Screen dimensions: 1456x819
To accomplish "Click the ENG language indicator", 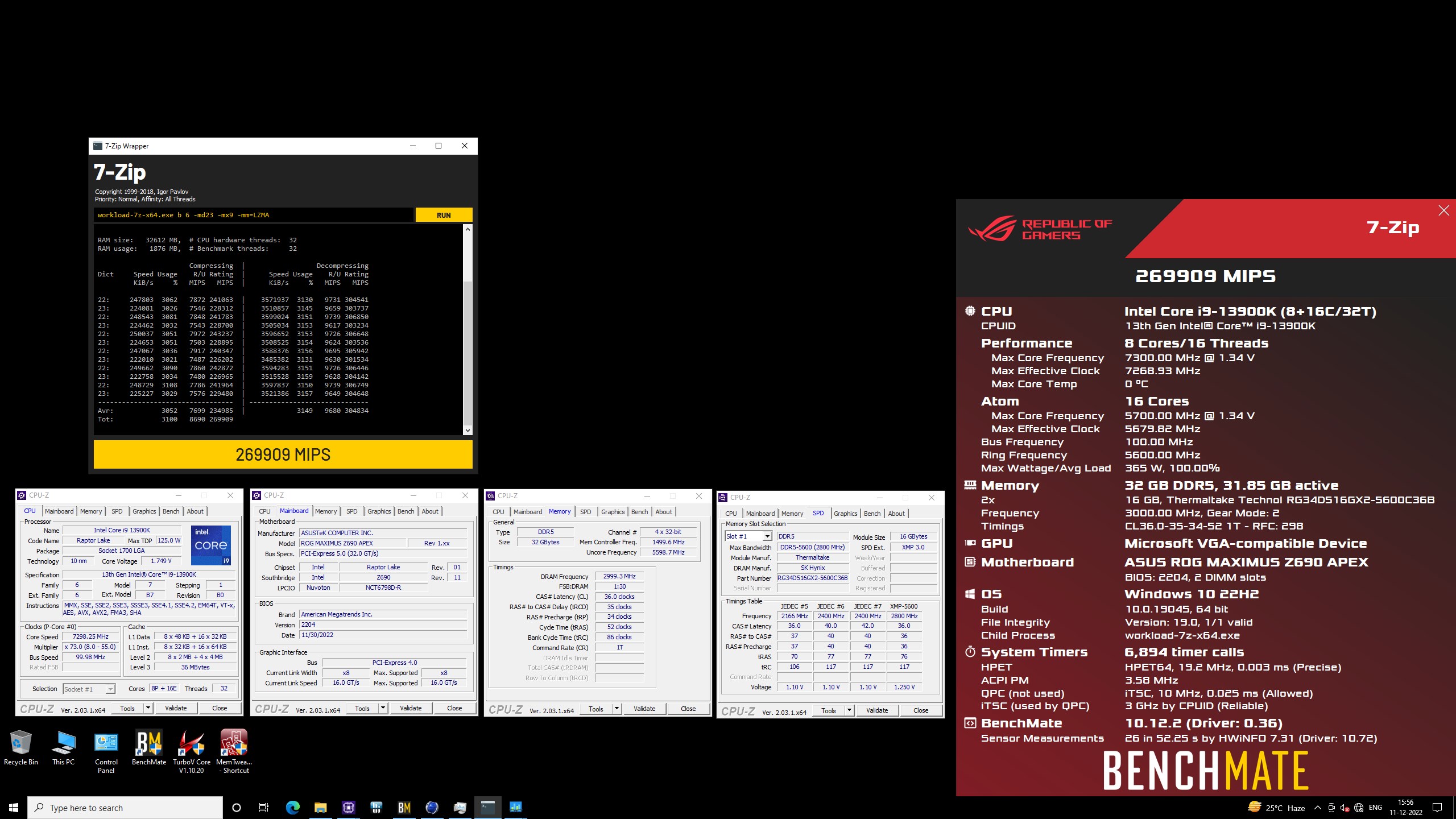I will [x=1375, y=808].
